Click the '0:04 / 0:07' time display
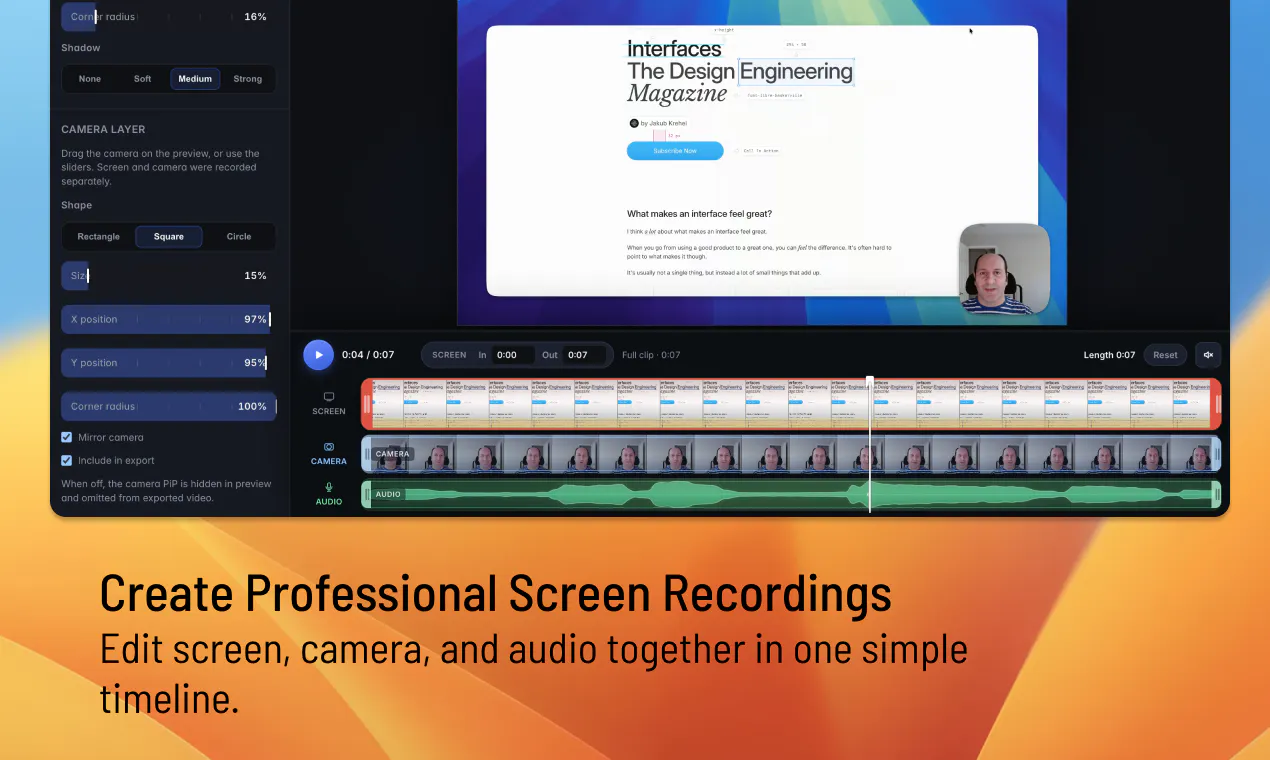The height and width of the screenshot is (760, 1270). coord(368,355)
